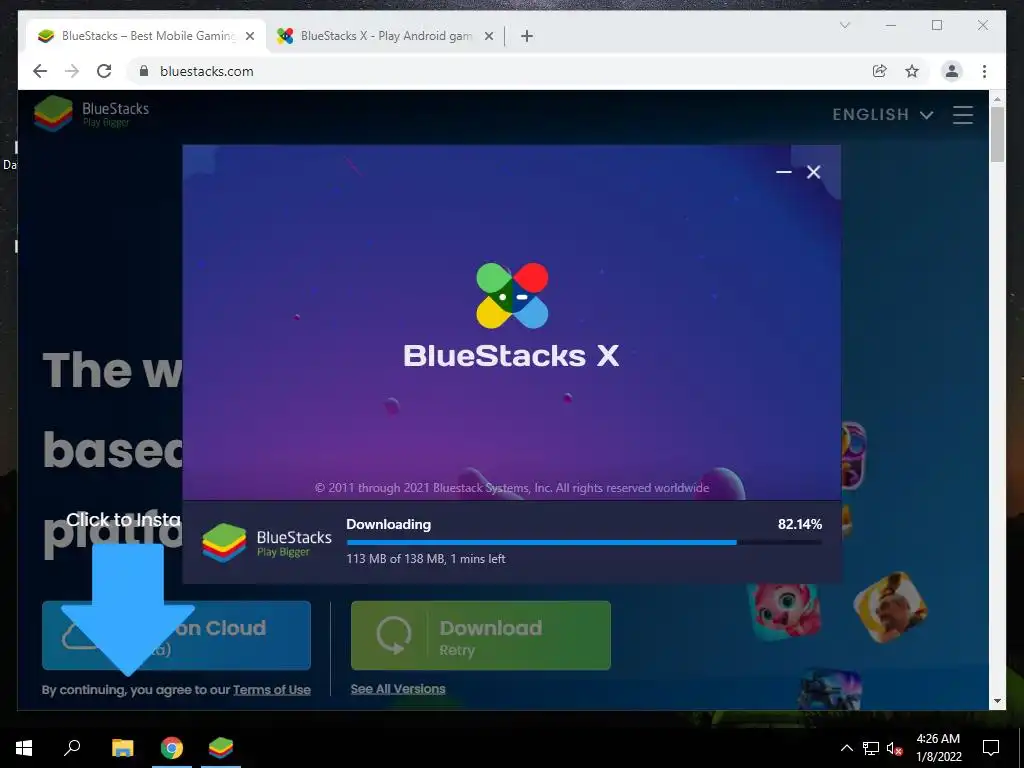Open Chrome's three-dot menu
The image size is (1024, 768).
984,71
